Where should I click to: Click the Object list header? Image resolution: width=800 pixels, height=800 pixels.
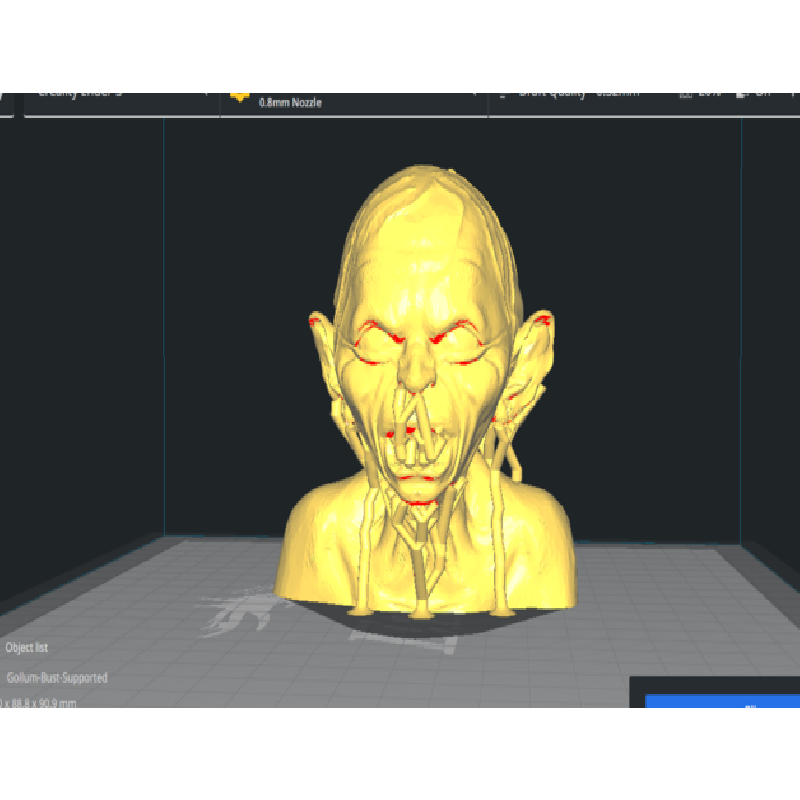(27, 647)
